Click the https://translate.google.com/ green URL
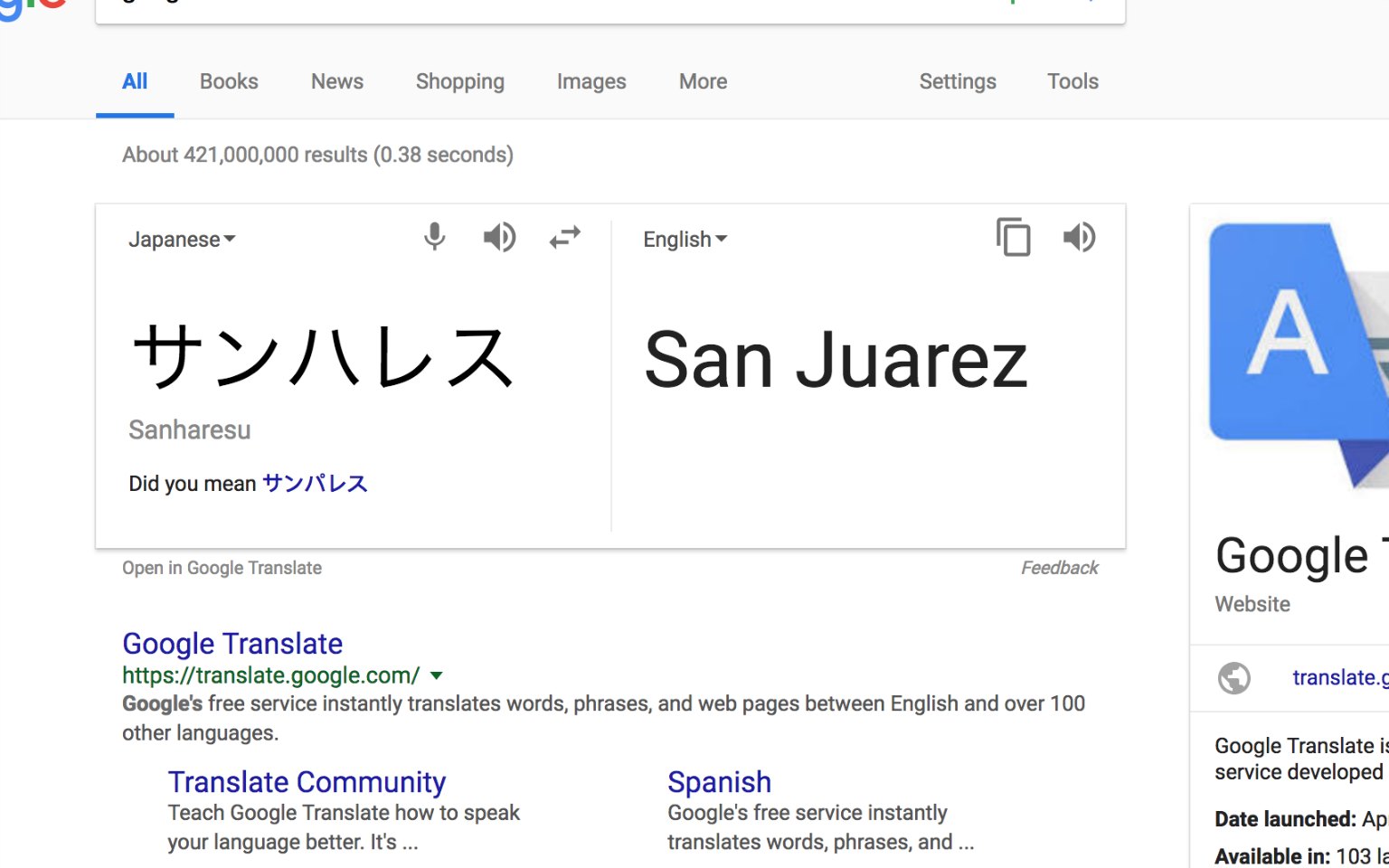Viewport: 1389px width, 868px height. tap(271, 675)
